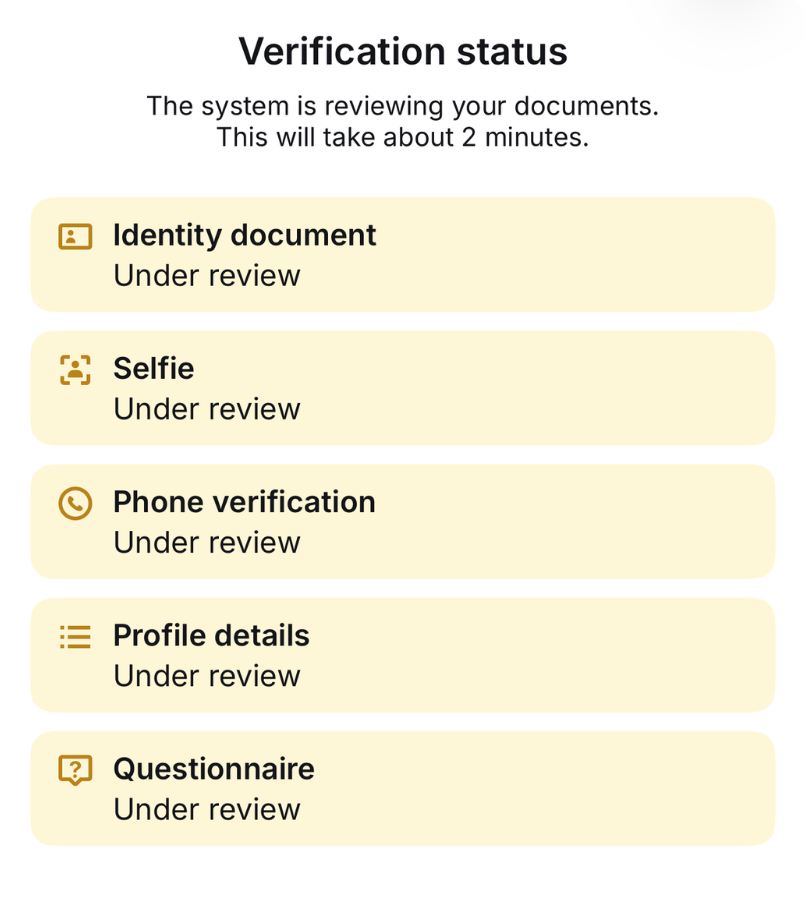Click Under review below Questionnaire

[x=207, y=810]
